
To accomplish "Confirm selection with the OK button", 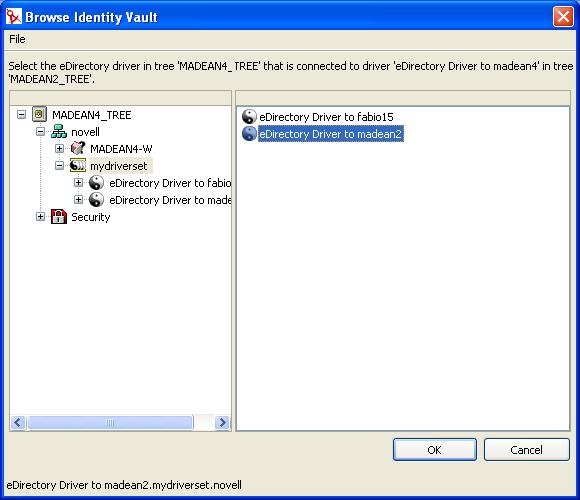I will [x=435, y=450].
